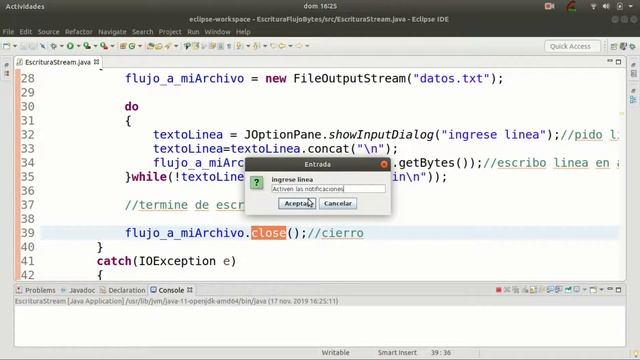The image size is (640, 360).
Task: Open the Navigate menu
Action: [112, 31]
